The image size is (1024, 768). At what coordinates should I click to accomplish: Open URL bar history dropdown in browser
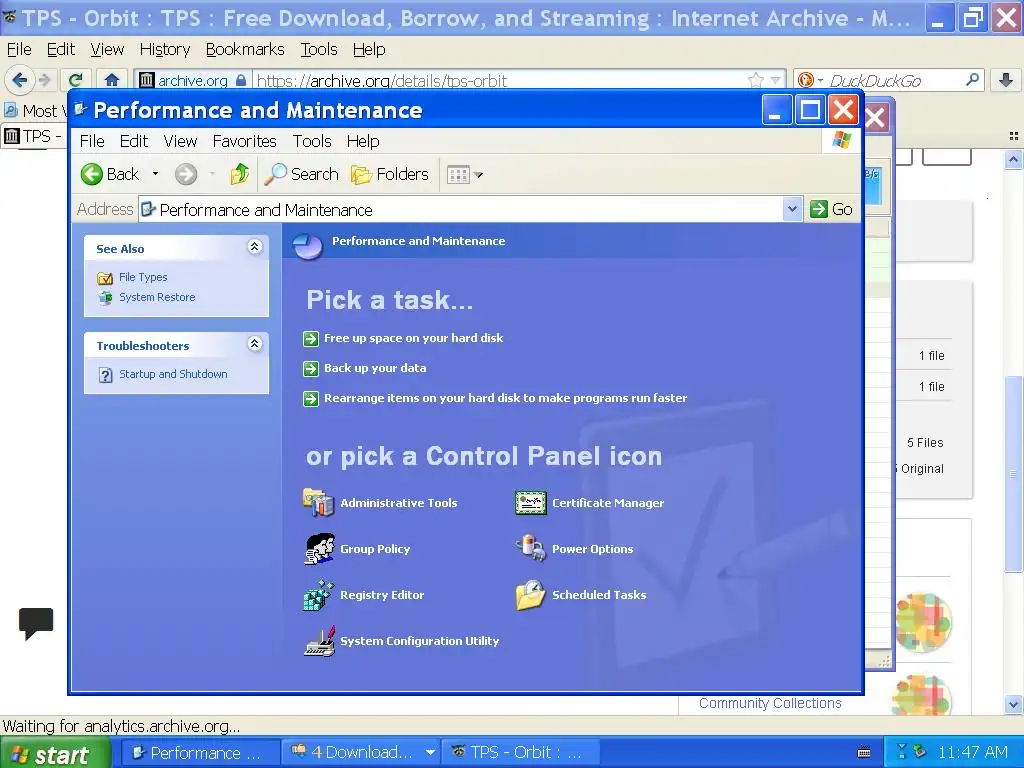[x=775, y=80]
